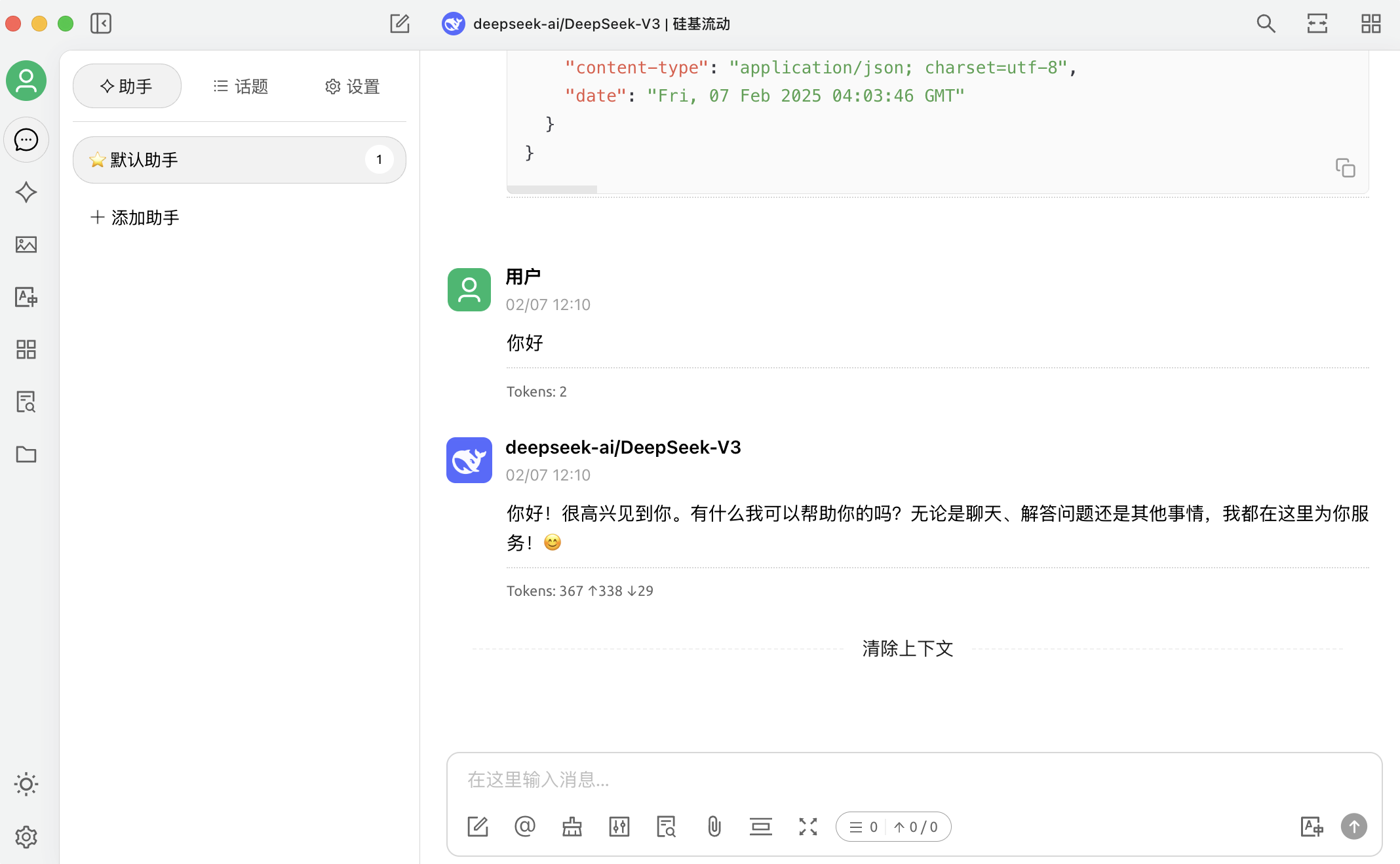Open conversation settings sliders icon
Viewport: 1400px width, 864px height.
point(619,827)
